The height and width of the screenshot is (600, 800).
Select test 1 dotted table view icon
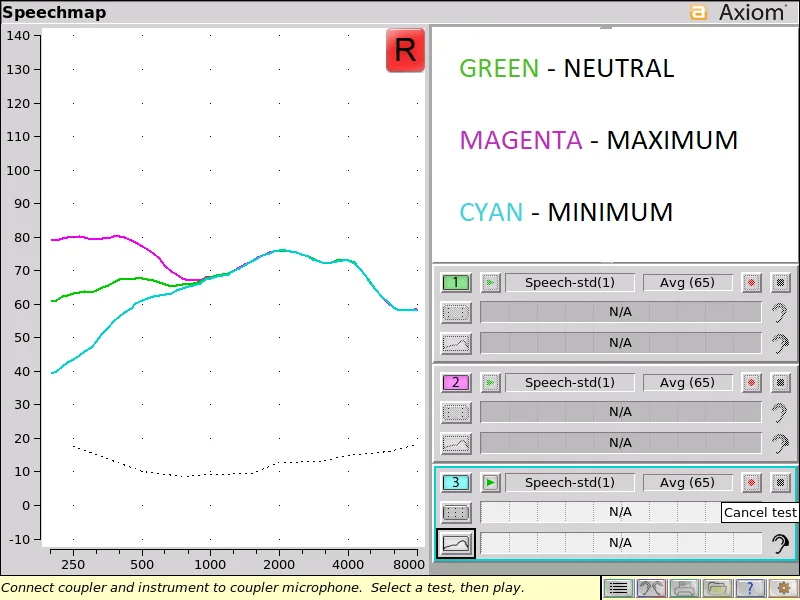[x=456, y=313]
